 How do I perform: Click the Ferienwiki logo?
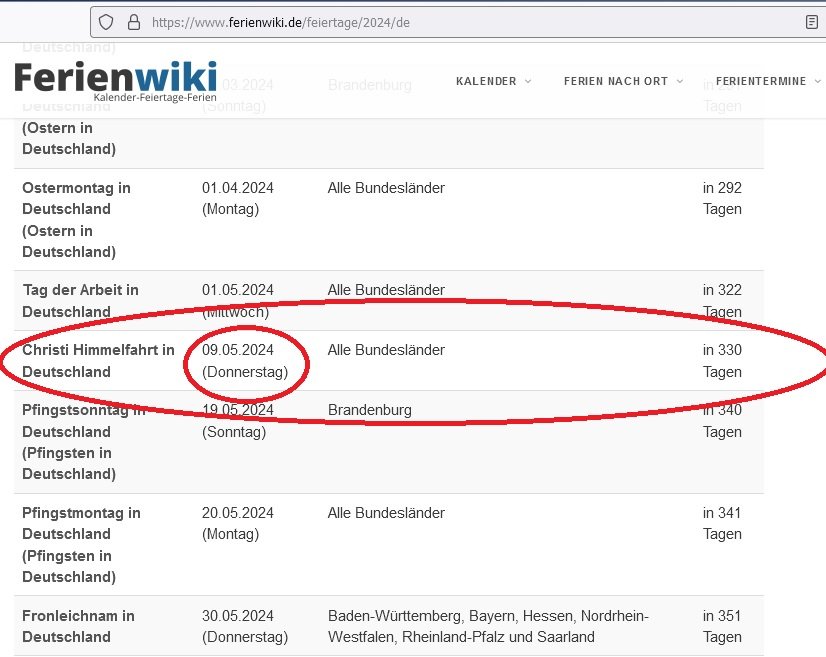pos(115,80)
